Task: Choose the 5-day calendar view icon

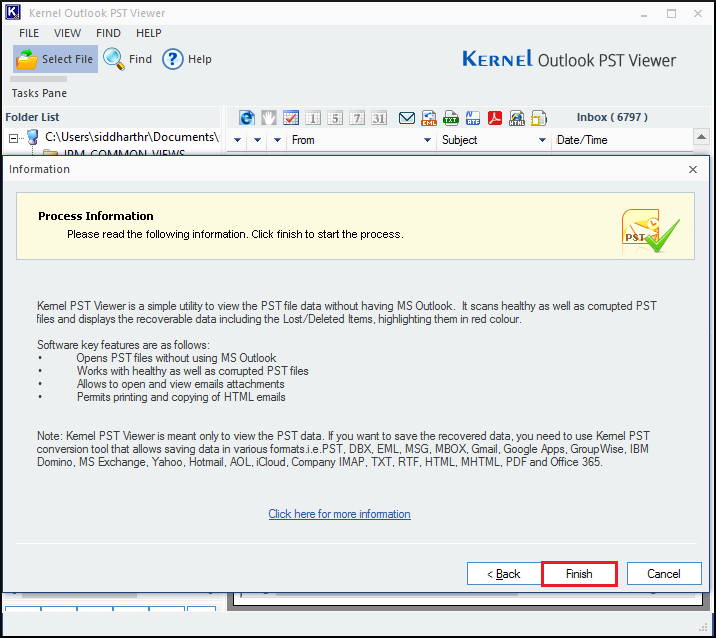Action: (x=335, y=118)
